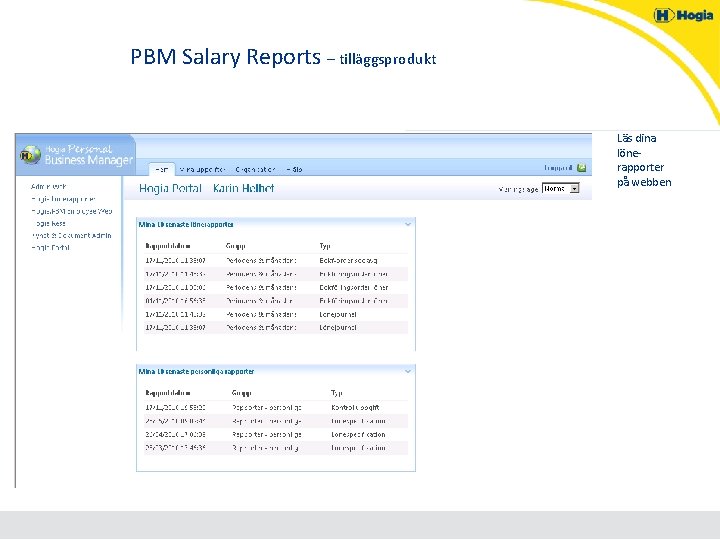Open Hogia Portal in the sidebar
This screenshot has height=540, width=720.
(x=51, y=248)
